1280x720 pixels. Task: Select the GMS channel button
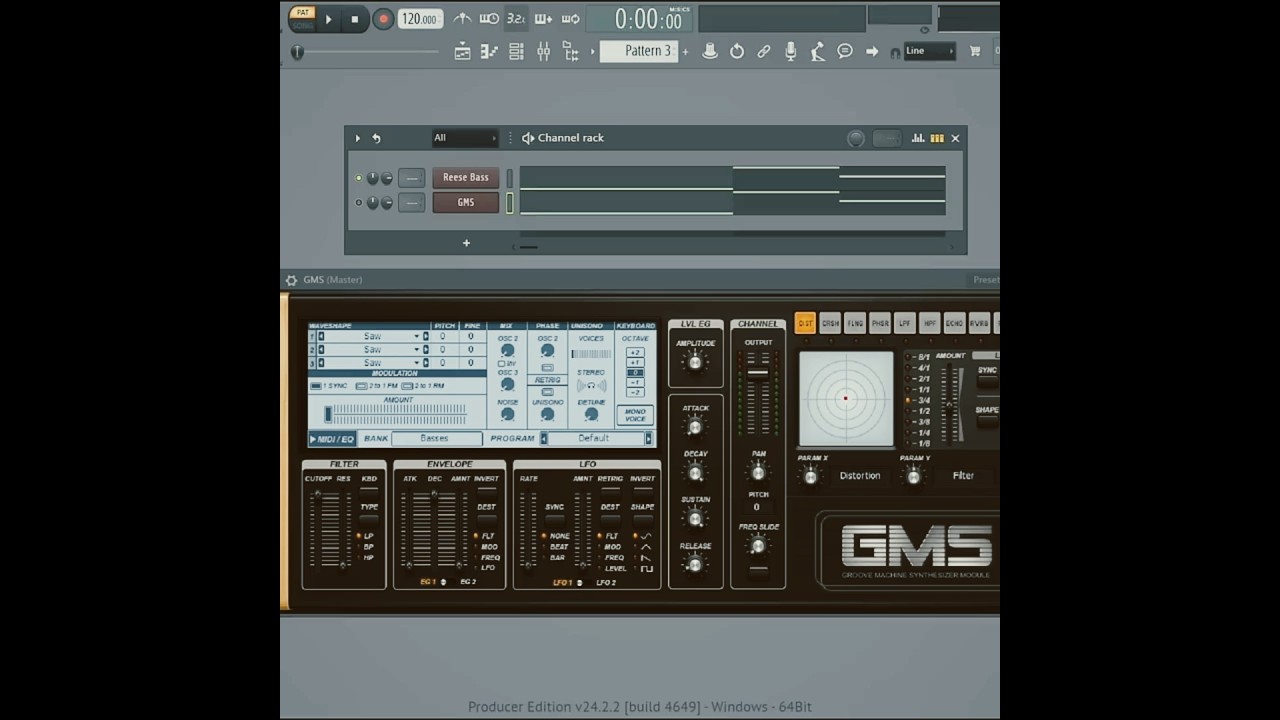coord(466,202)
